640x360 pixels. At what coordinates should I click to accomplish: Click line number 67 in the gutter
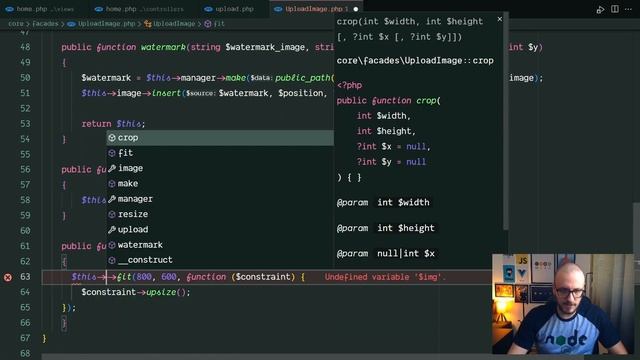[25, 338]
